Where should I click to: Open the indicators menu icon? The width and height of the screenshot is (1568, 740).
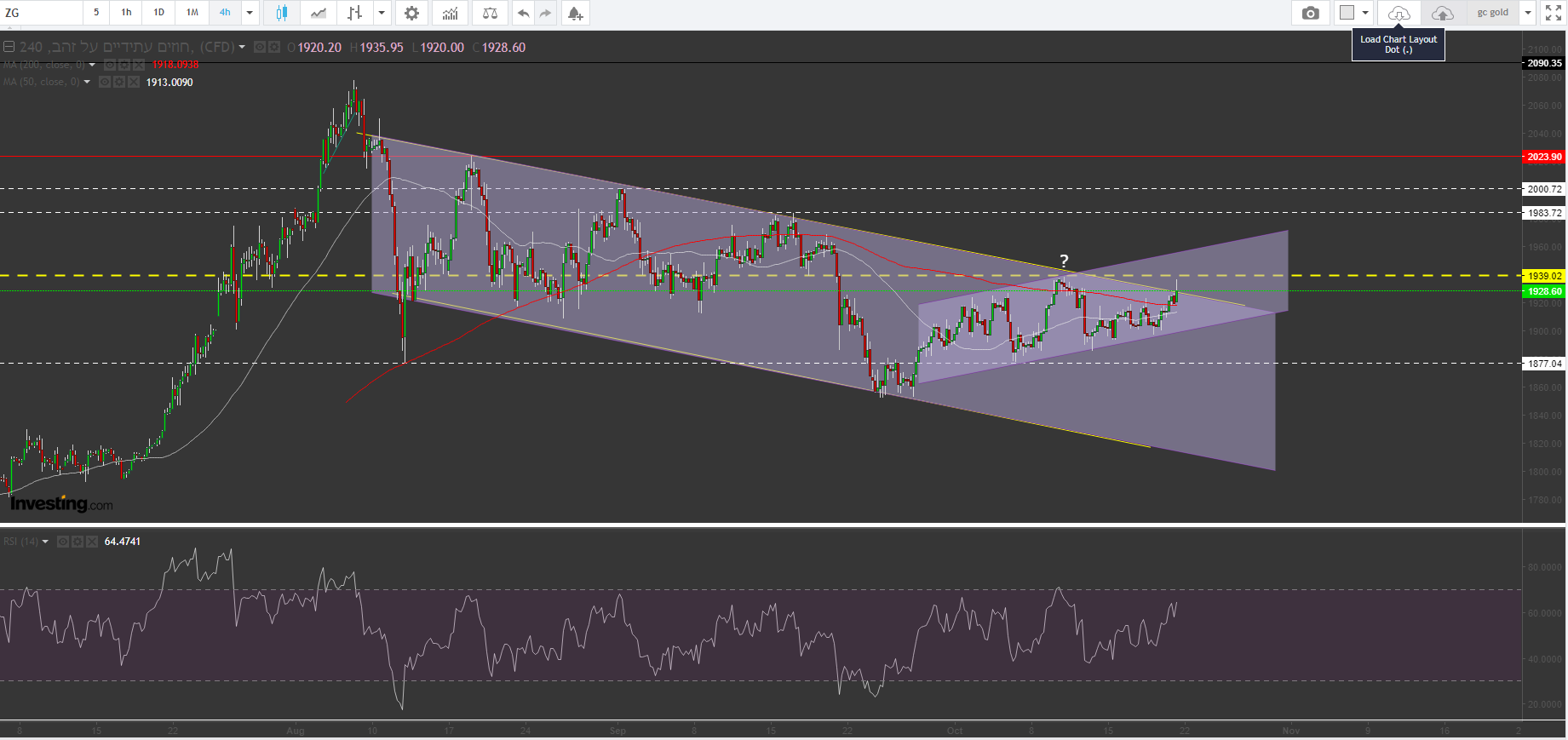tap(450, 13)
